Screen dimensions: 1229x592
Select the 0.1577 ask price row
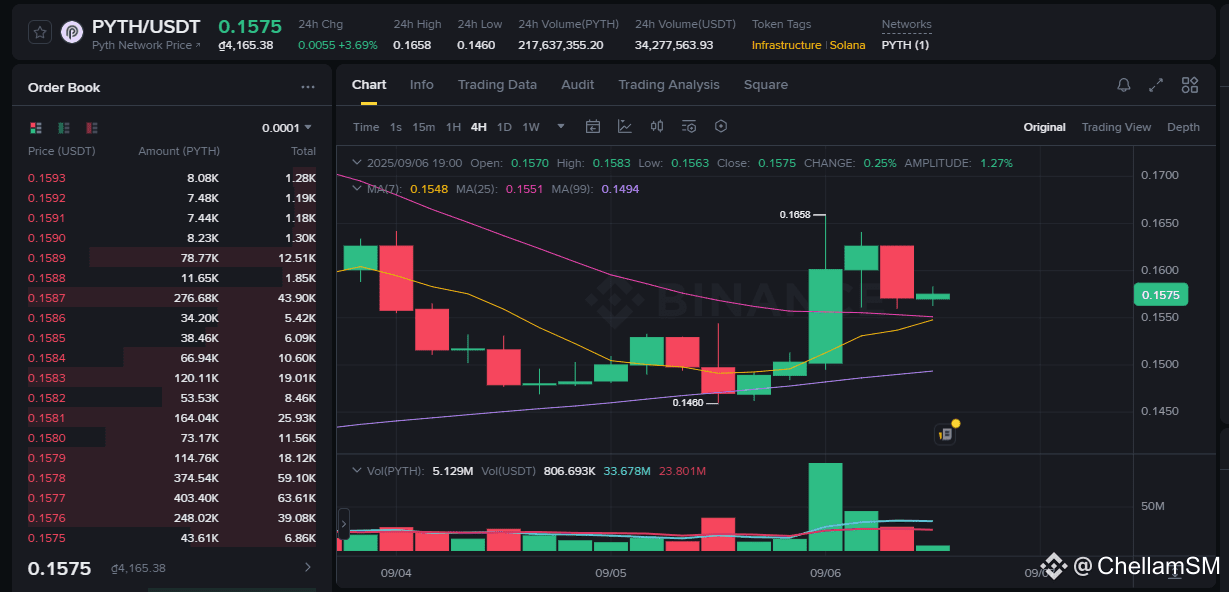(x=172, y=498)
